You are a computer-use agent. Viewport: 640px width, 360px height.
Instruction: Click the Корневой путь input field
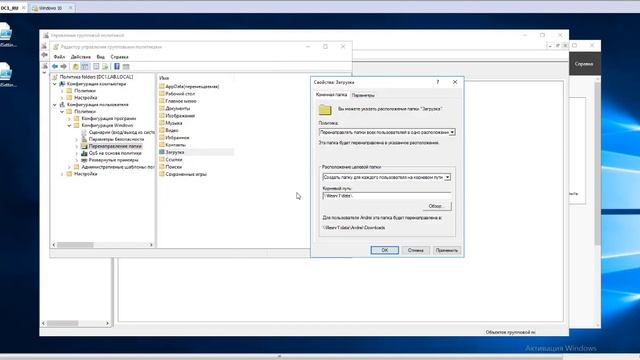point(387,196)
